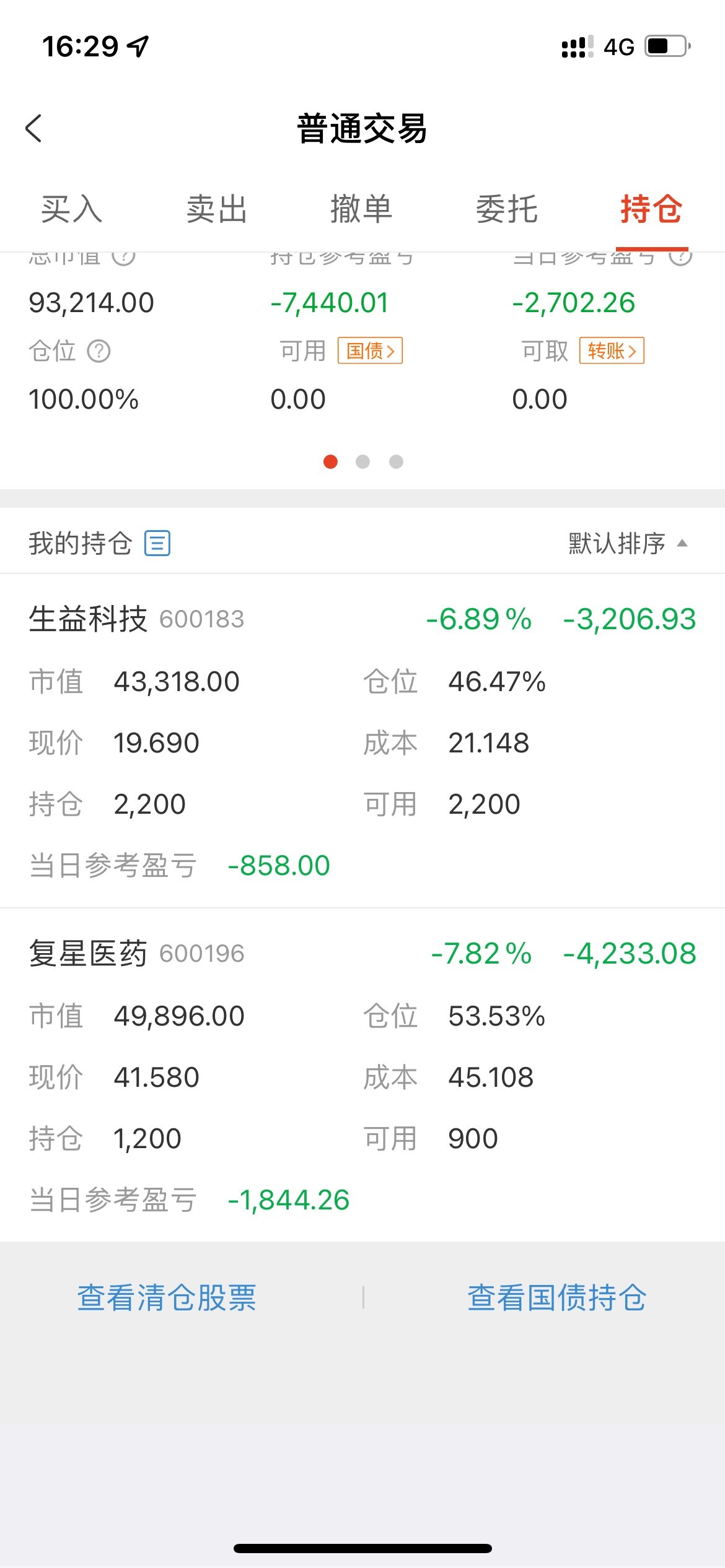Tap the help icon beside 总市值 header

[123, 257]
